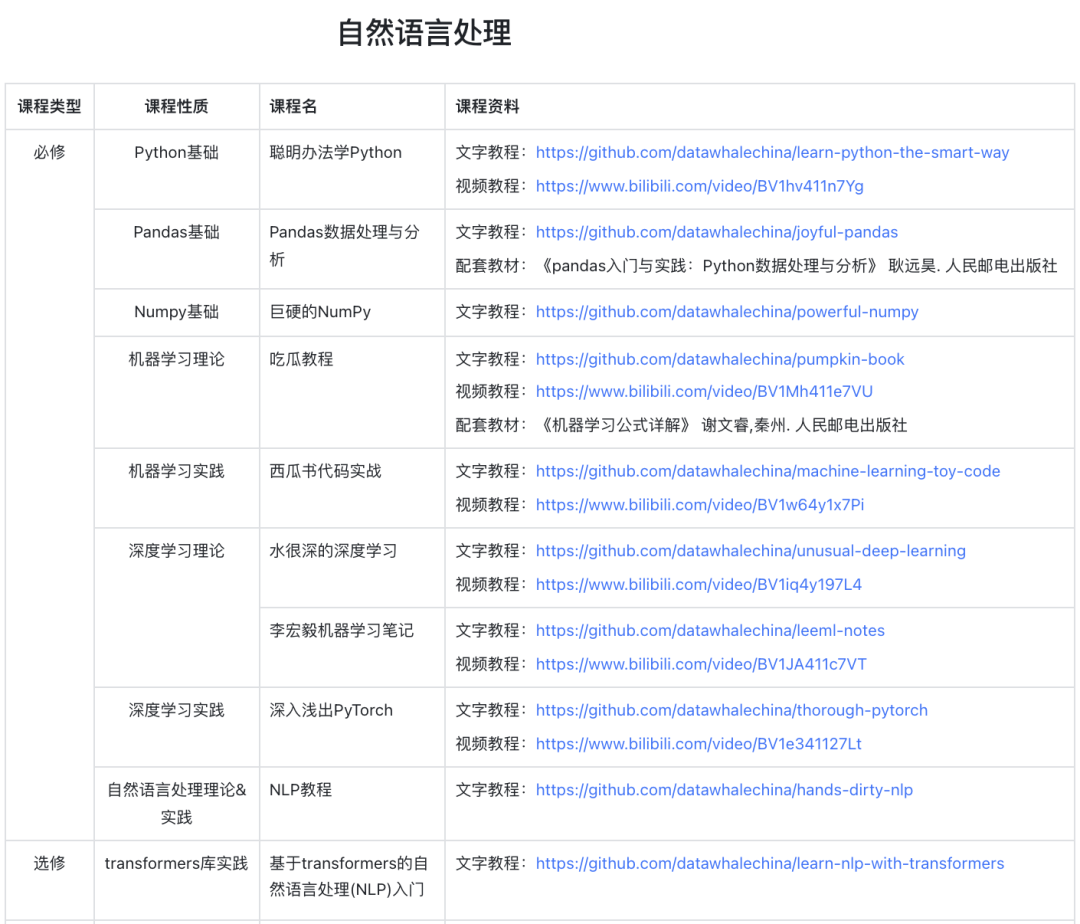Open the joyful-pandas GitHub link
Image resolution: width=1080 pixels, height=924 pixels.
(x=716, y=232)
